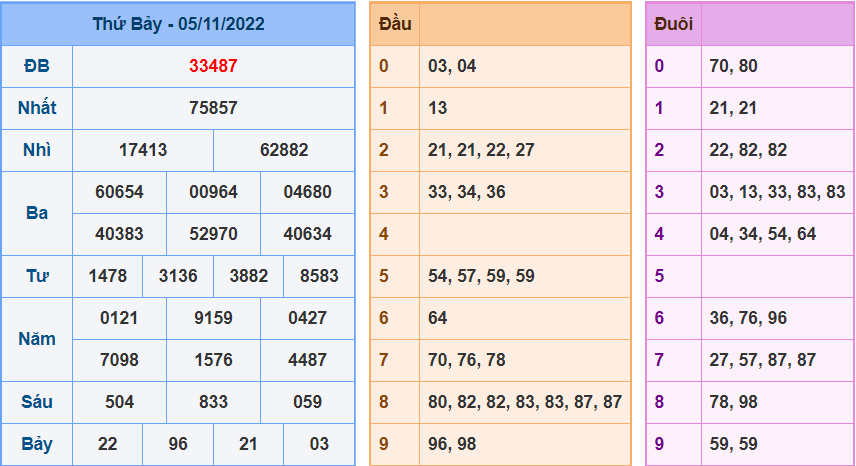Select the Tư prize number 1478
Image resolution: width=856 pixels, height=466 pixels.
tap(108, 276)
